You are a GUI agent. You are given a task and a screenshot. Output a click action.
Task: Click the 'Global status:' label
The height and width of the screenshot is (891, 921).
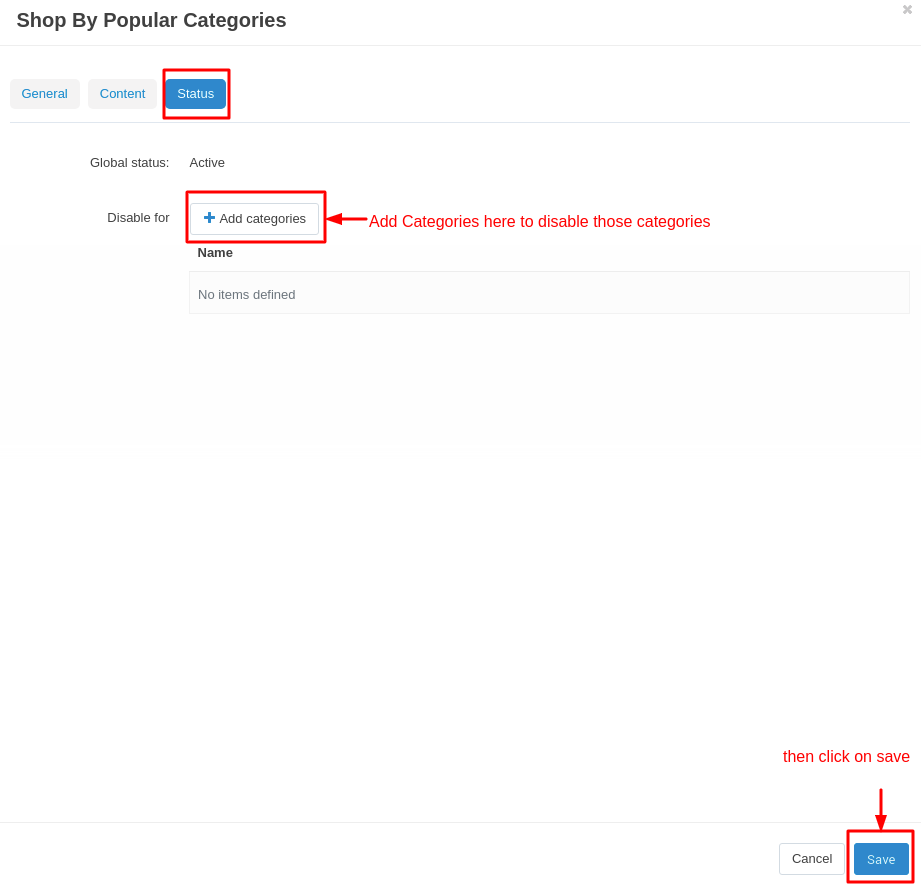click(x=129, y=163)
